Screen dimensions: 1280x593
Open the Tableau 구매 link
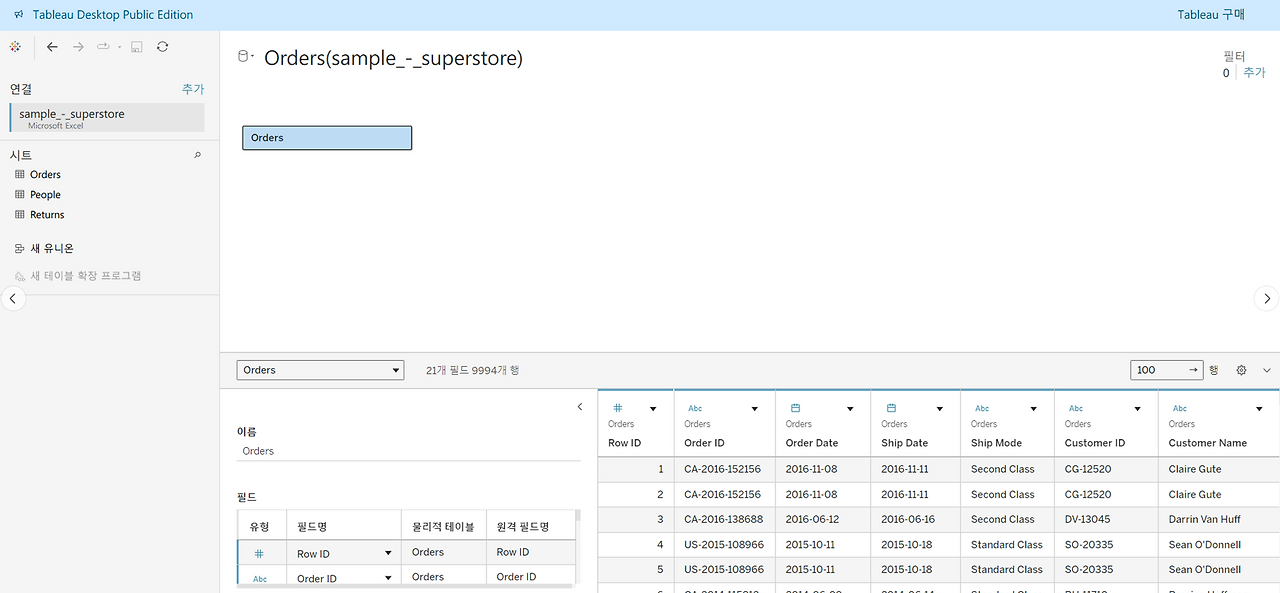[1211, 15]
